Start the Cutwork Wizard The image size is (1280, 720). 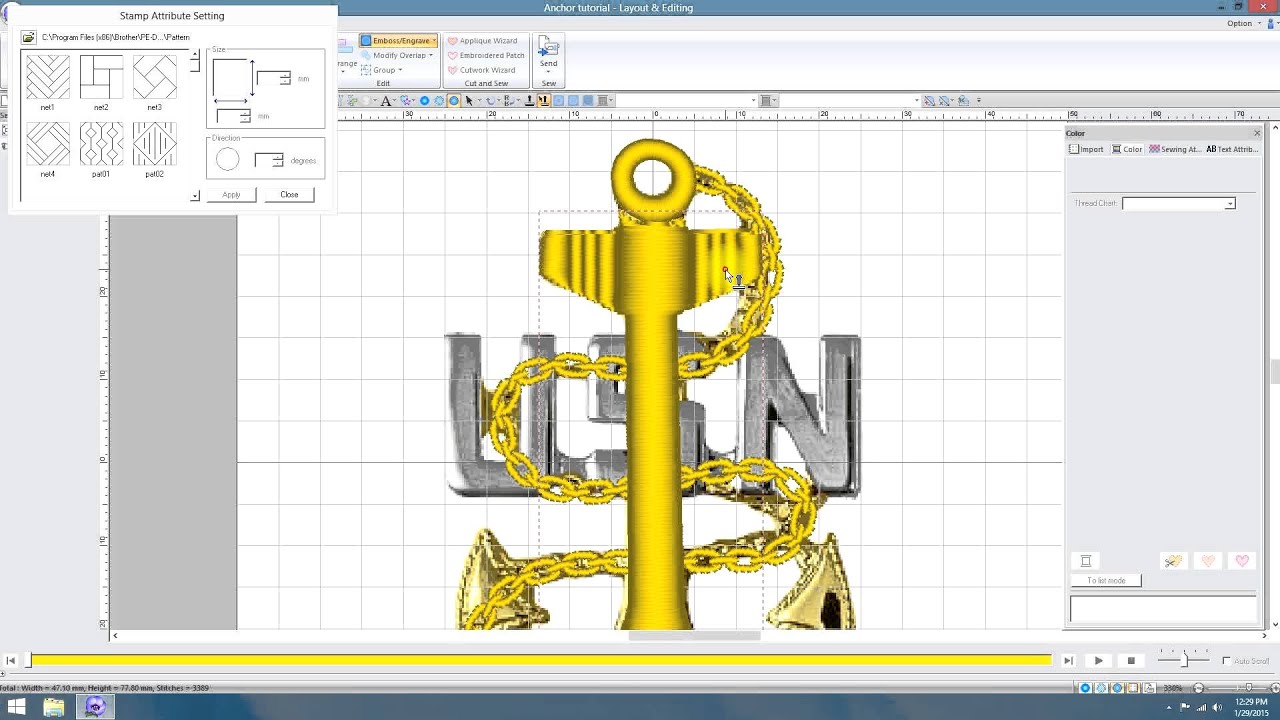482,70
